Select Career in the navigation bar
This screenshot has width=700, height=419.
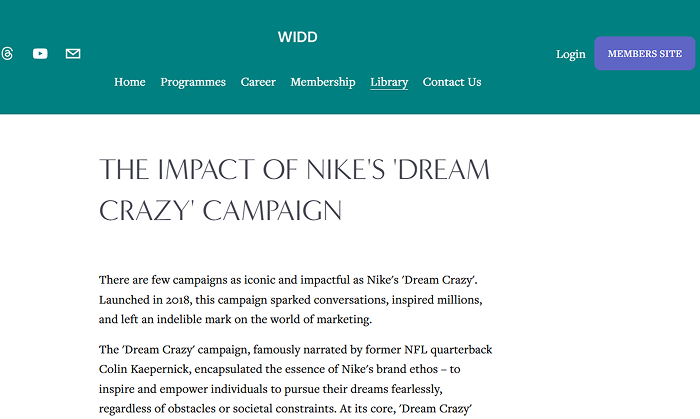click(258, 82)
